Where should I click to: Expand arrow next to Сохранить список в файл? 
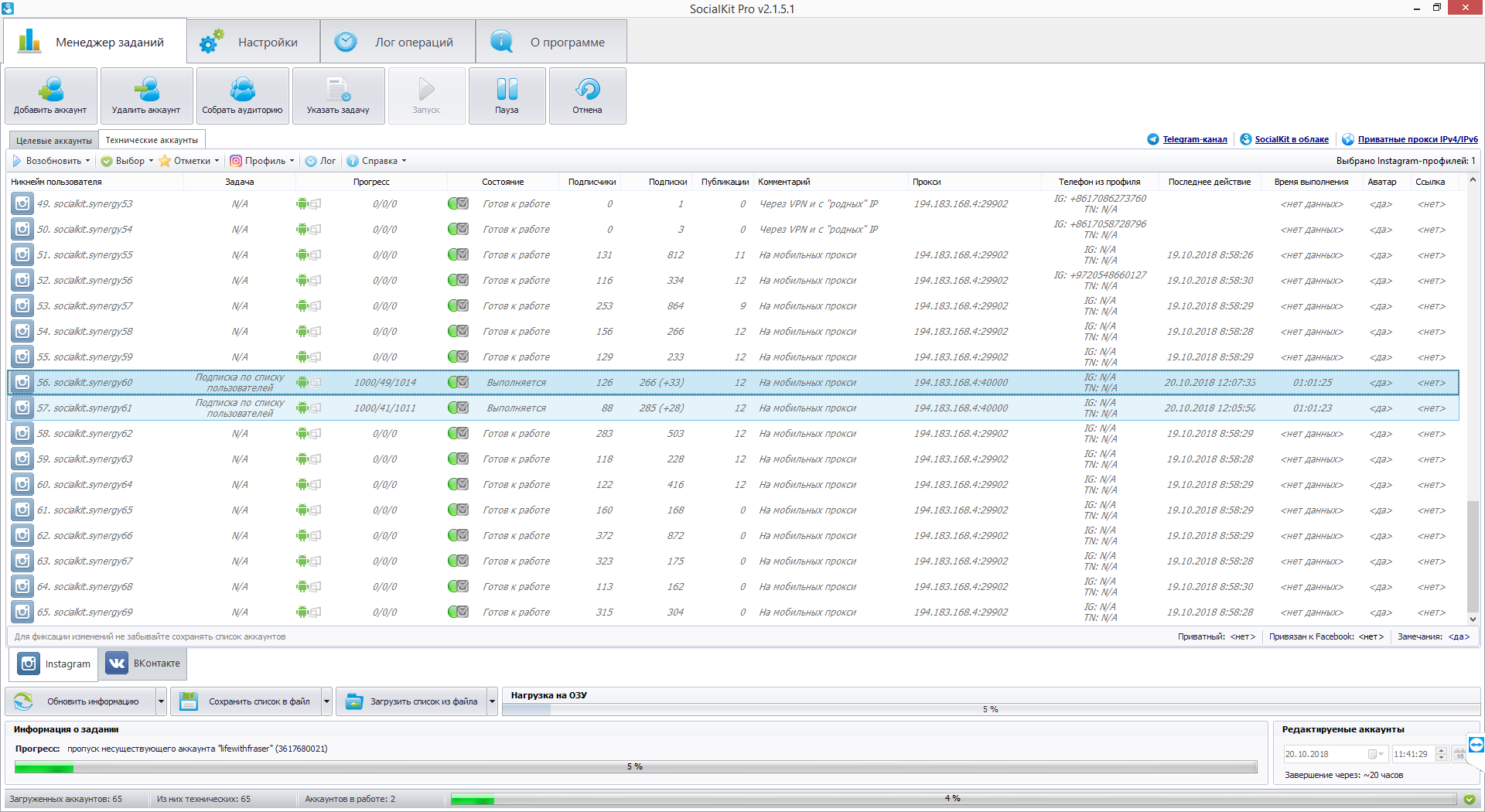click(326, 702)
